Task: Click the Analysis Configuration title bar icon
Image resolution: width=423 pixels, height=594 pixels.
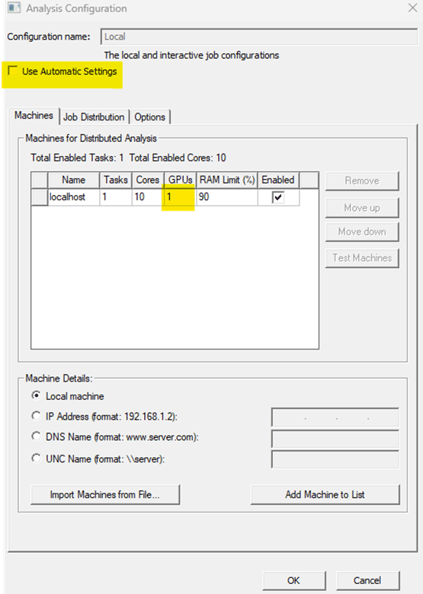Action: [x=14, y=8]
